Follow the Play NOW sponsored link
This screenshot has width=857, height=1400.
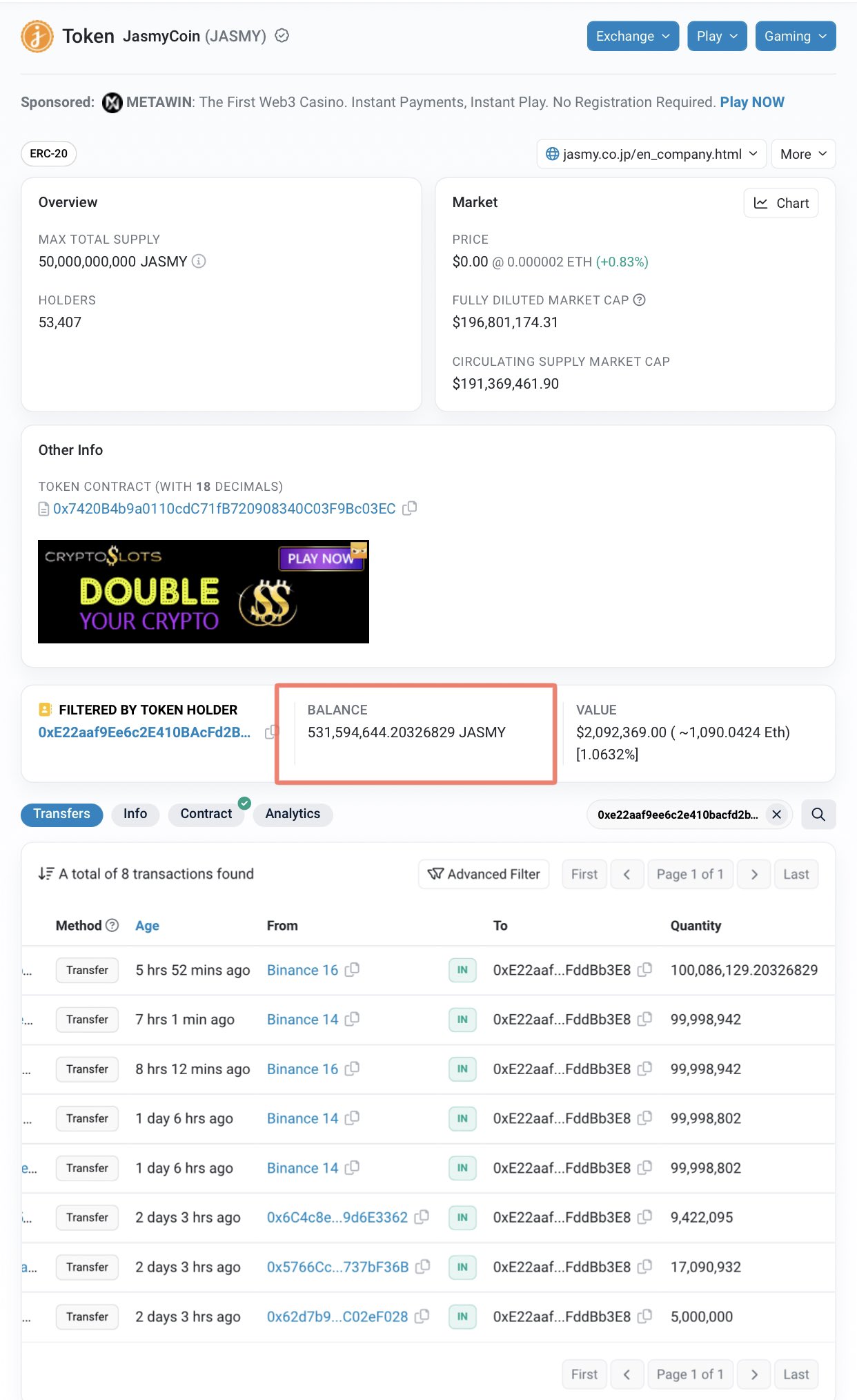(752, 102)
